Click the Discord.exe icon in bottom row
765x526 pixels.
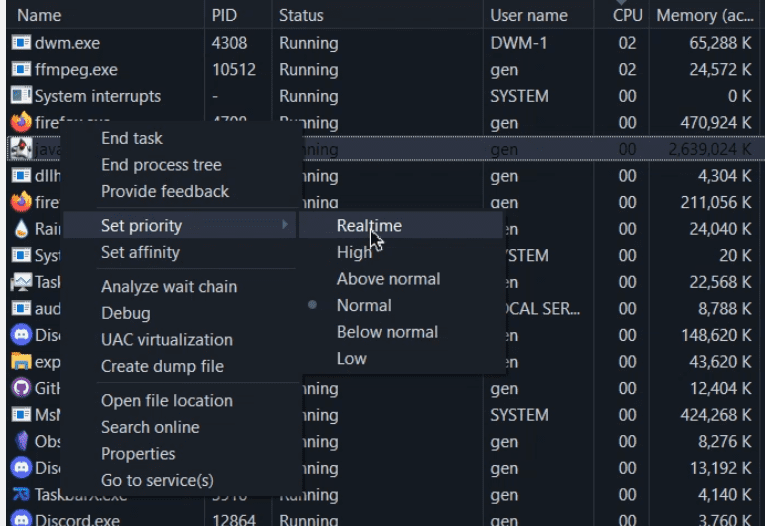pyautogui.click(x=21, y=520)
